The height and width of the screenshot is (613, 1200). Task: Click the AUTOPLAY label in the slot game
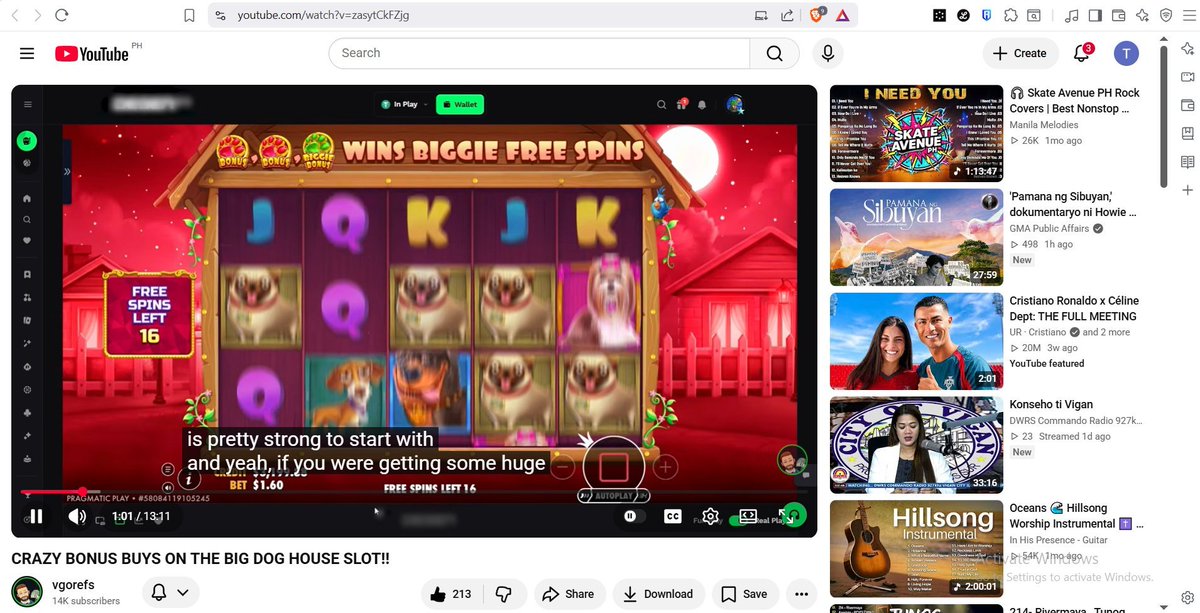(614, 496)
